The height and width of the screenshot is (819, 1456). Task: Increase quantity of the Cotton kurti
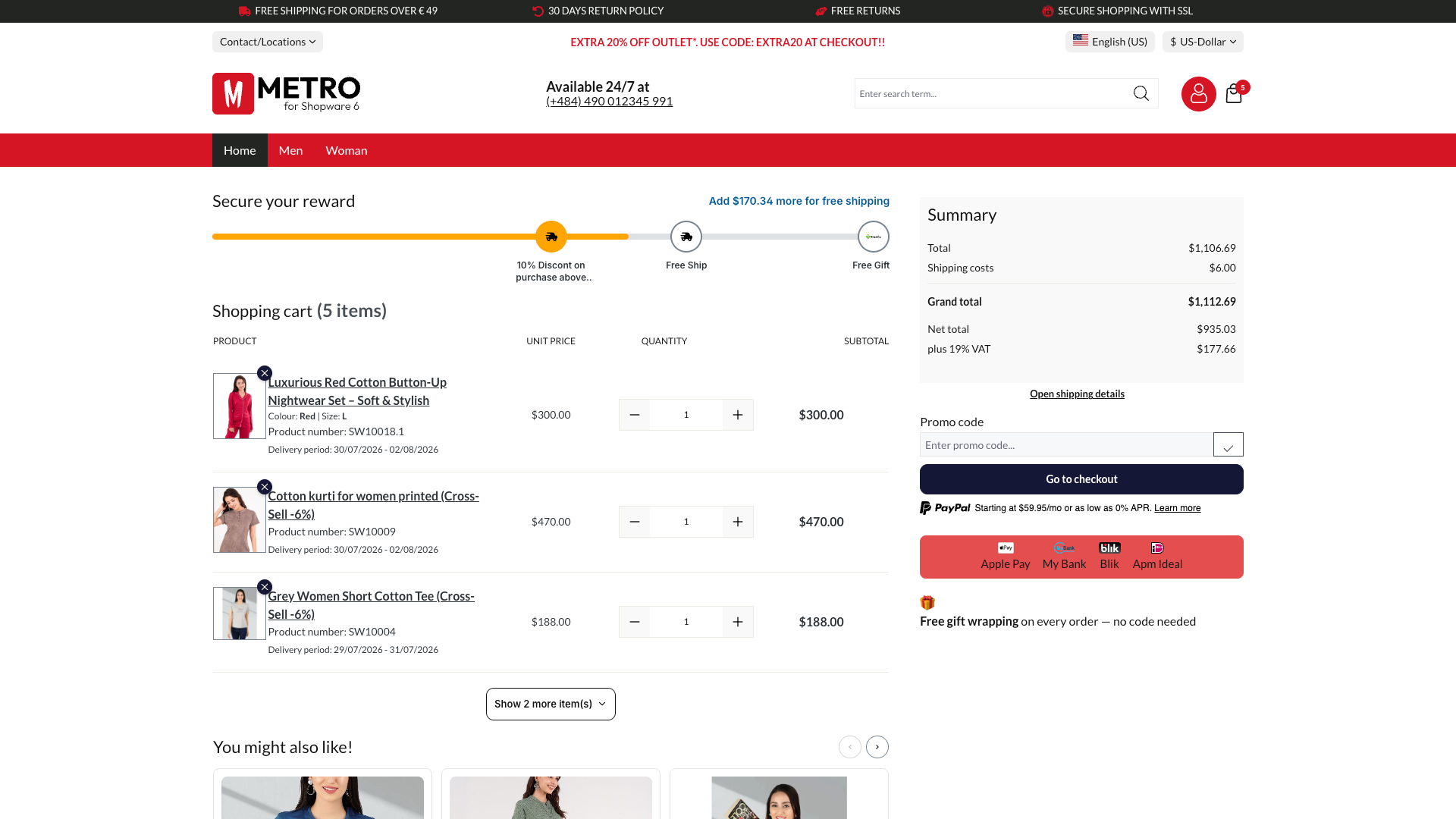(x=738, y=522)
